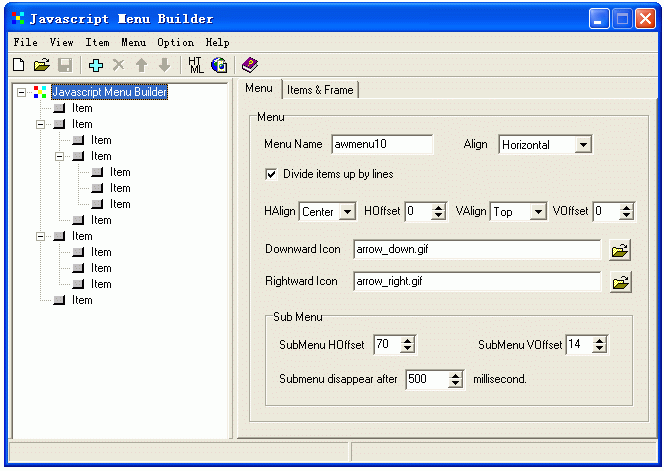Viewport: 664px width, 471px height.
Task: Select the last top-level Item in tree
Action: click(82, 300)
